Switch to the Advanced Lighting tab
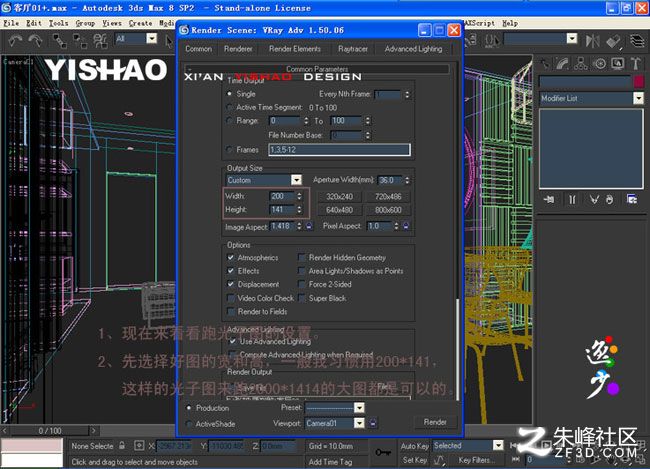The height and width of the screenshot is (469, 650). 413,49
